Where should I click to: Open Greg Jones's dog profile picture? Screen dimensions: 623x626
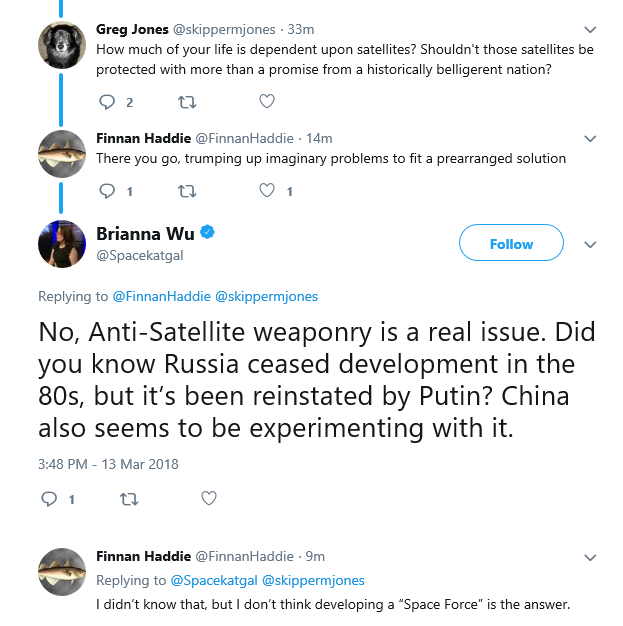click(62, 45)
